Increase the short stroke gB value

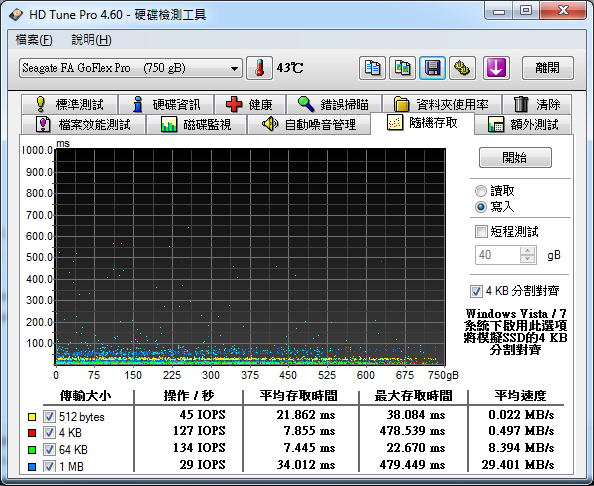(x=527, y=250)
